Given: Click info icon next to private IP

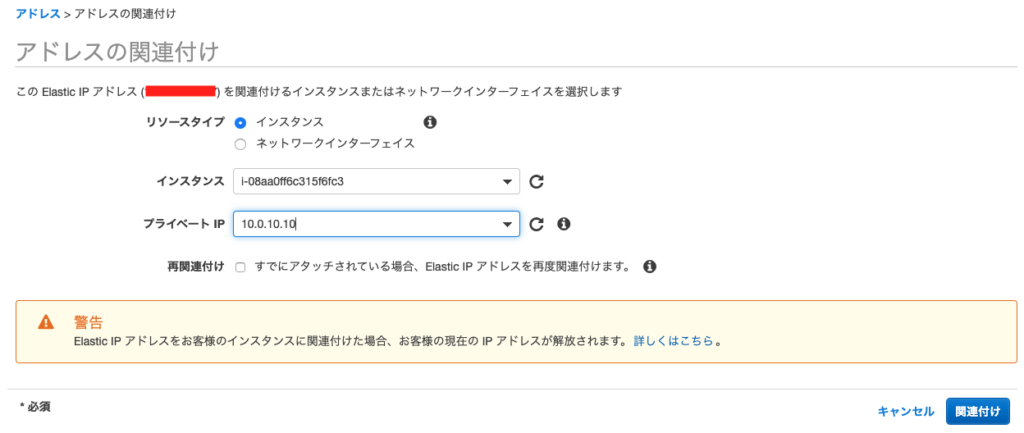Looking at the screenshot, I should coord(563,224).
